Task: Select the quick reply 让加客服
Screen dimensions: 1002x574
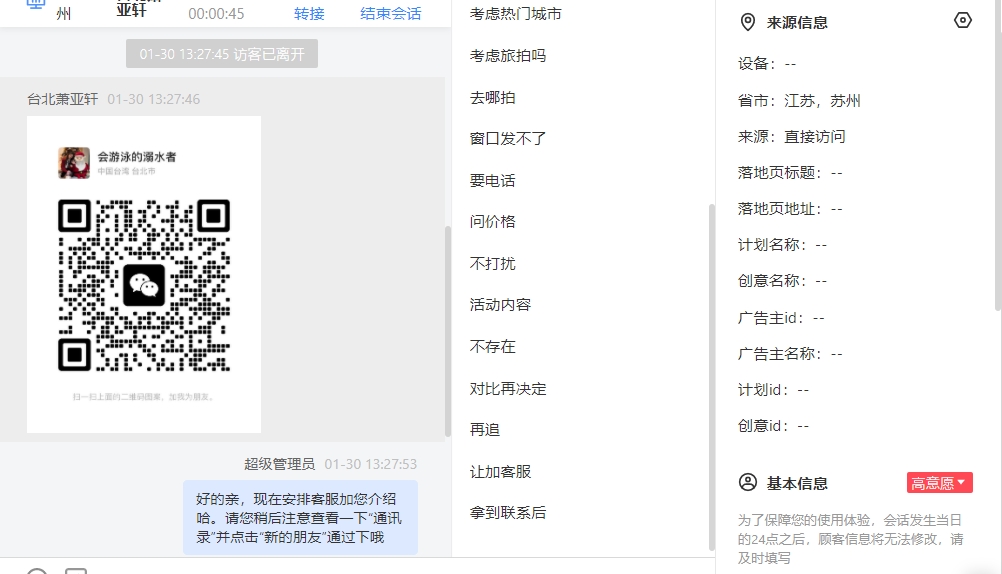Action: point(500,472)
